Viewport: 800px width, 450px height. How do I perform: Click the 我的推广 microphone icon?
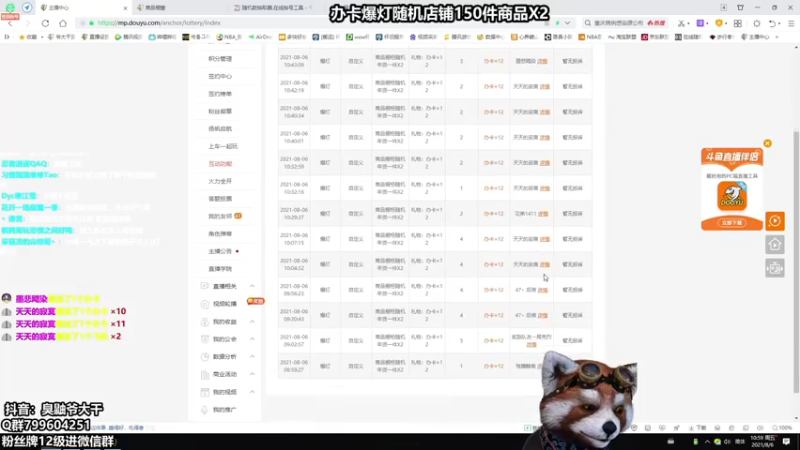205,410
